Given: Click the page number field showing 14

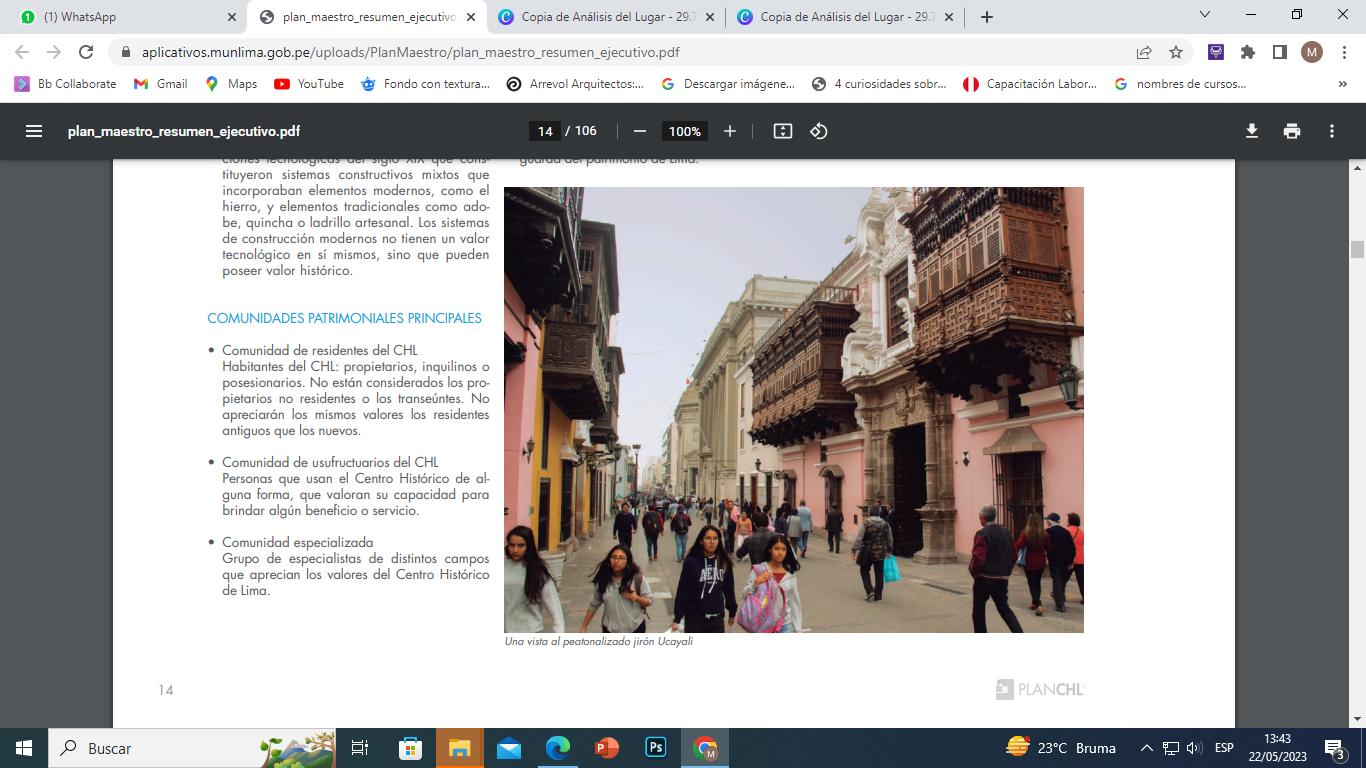Looking at the screenshot, I should tap(545, 131).
